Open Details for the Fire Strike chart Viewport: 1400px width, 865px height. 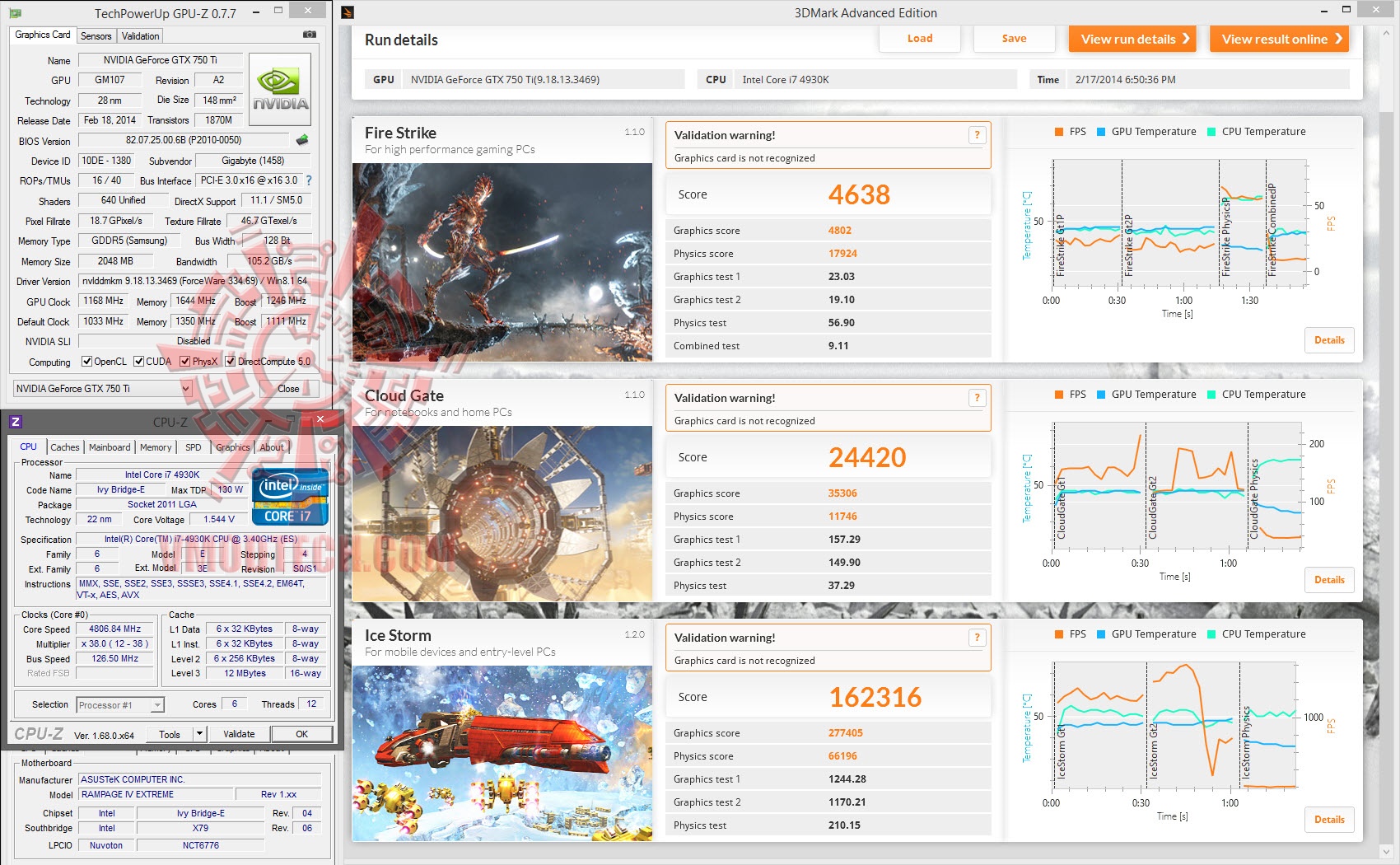tap(1329, 340)
